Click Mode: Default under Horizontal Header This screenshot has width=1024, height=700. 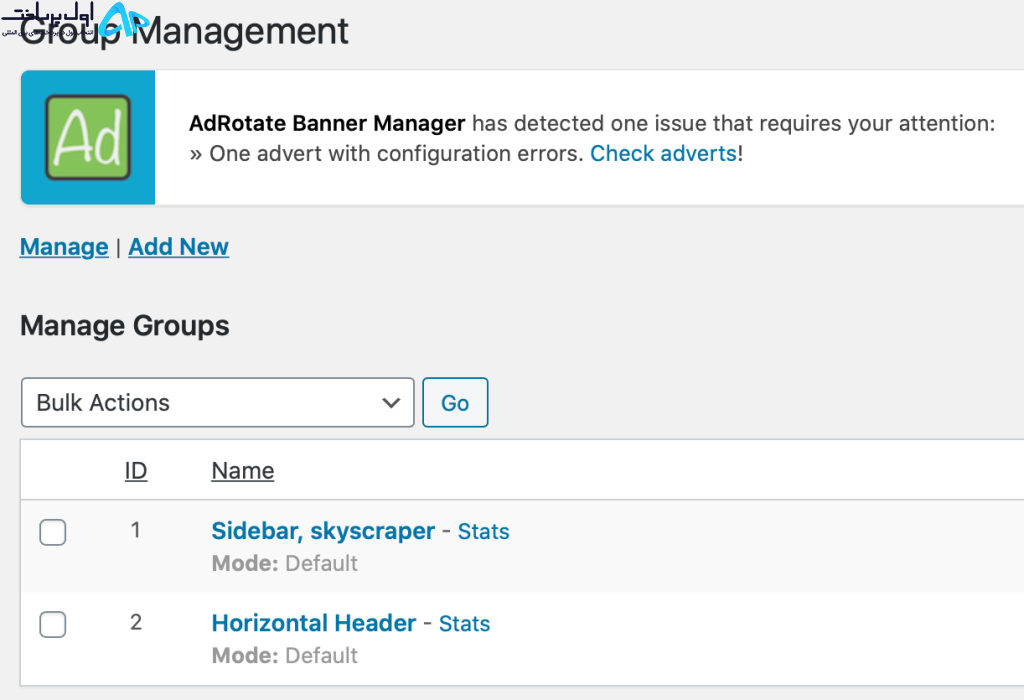pyautogui.click(x=285, y=655)
